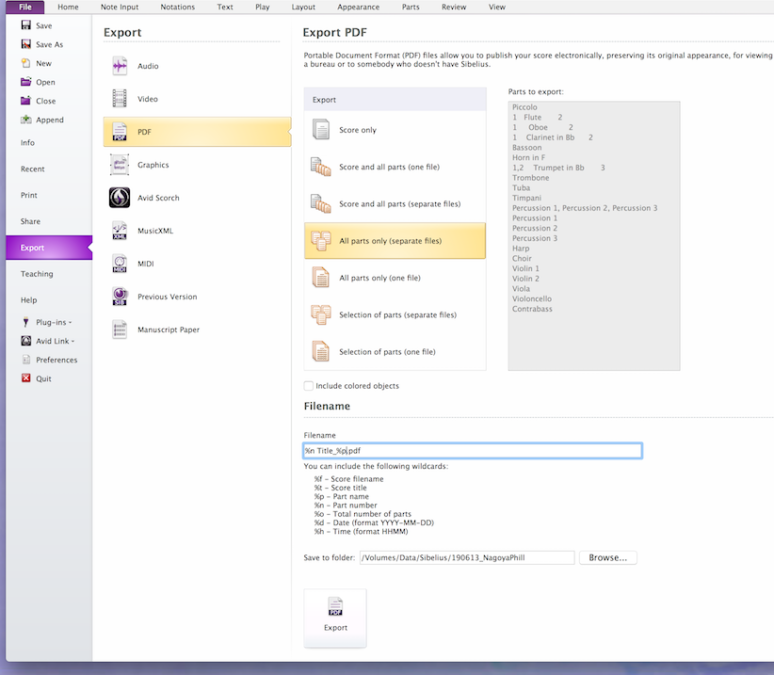The width and height of the screenshot is (774, 675).
Task: Switch to the Appearance tab
Action: point(358,7)
